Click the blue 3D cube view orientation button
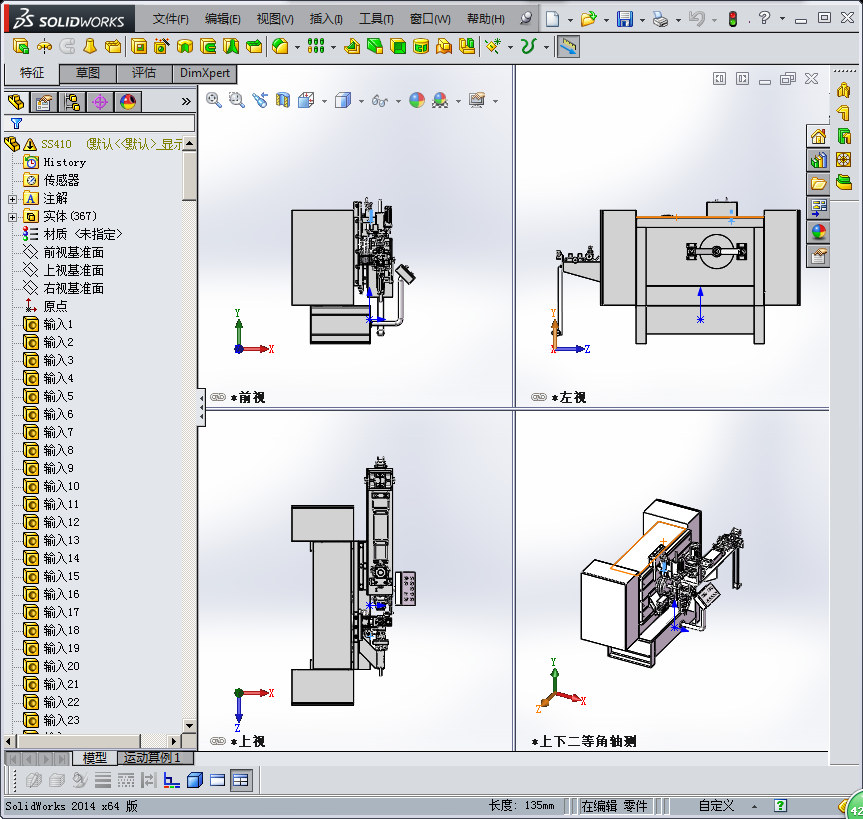 click(195, 780)
